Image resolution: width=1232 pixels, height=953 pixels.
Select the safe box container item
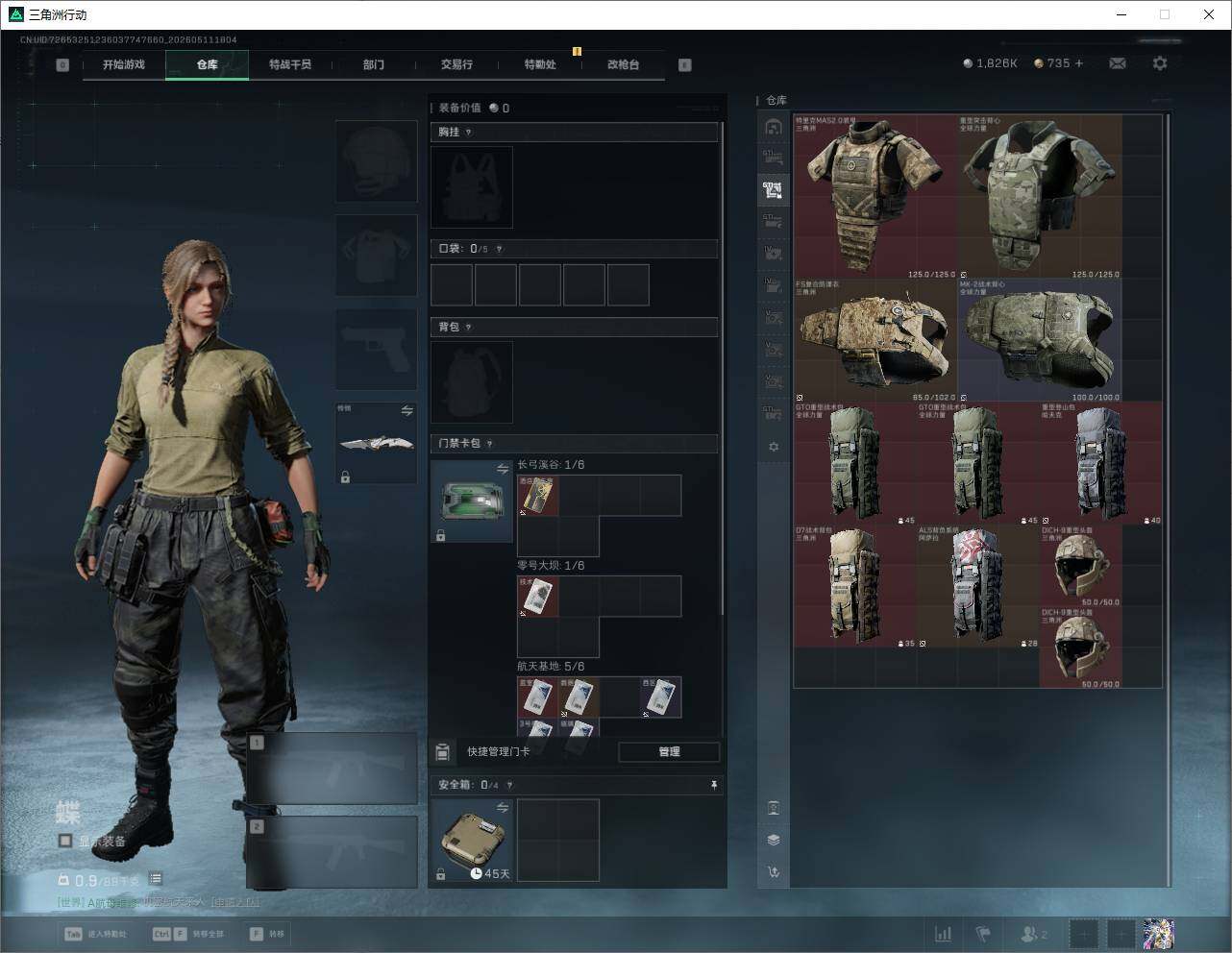tap(472, 840)
